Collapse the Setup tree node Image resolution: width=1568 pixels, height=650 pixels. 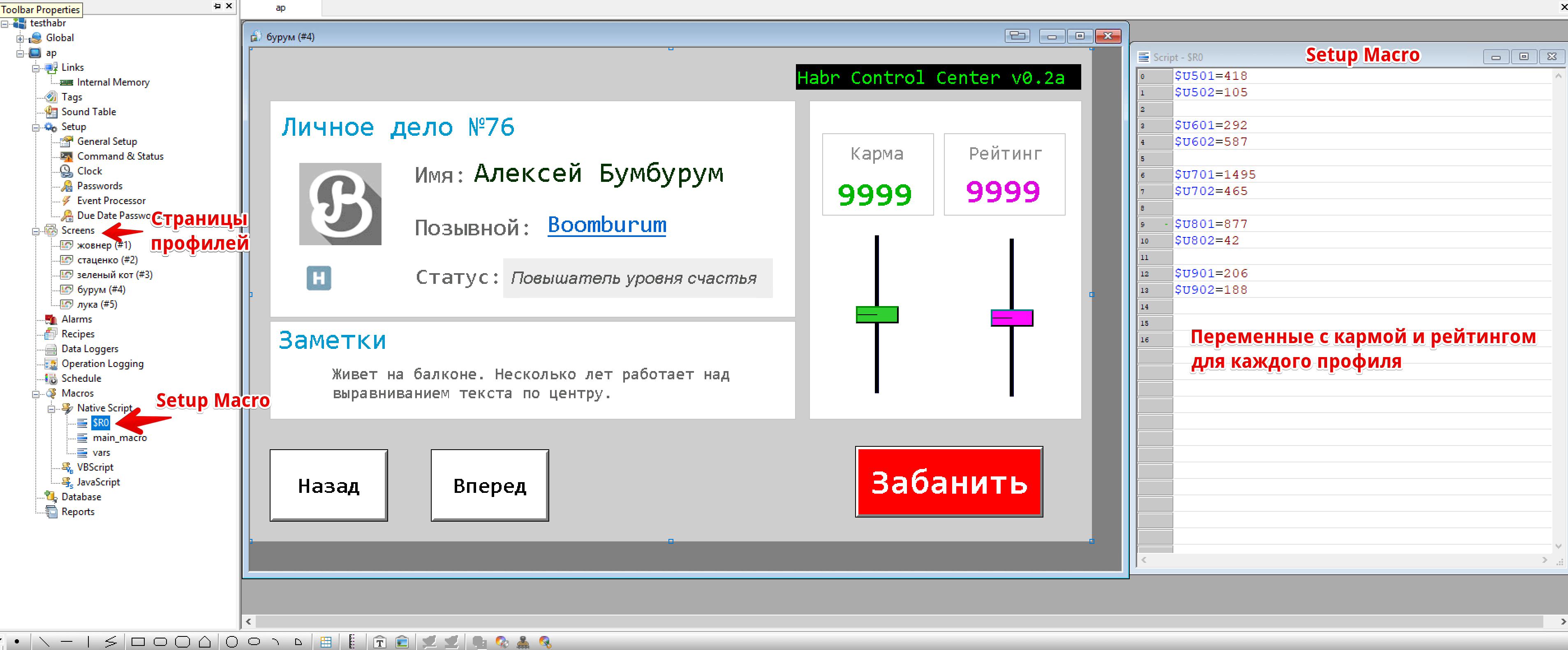click(36, 127)
